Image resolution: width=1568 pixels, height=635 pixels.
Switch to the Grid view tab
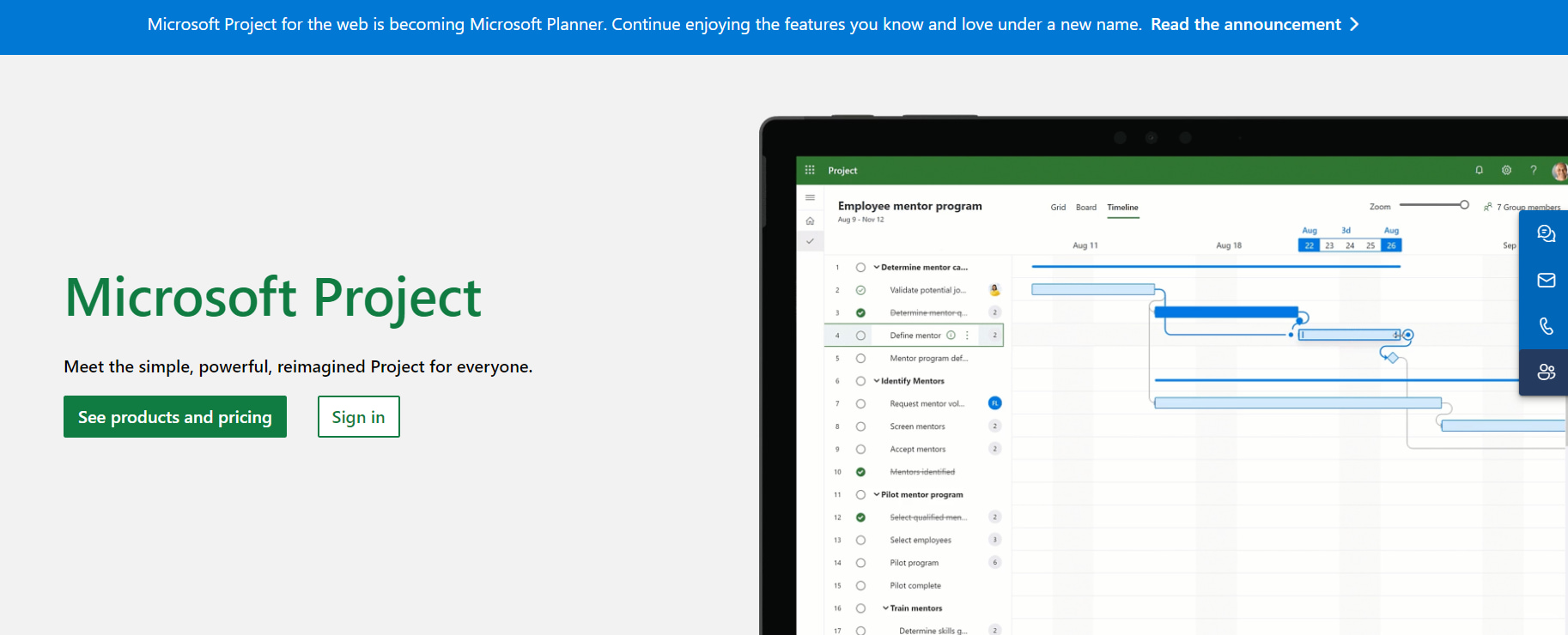(1058, 208)
